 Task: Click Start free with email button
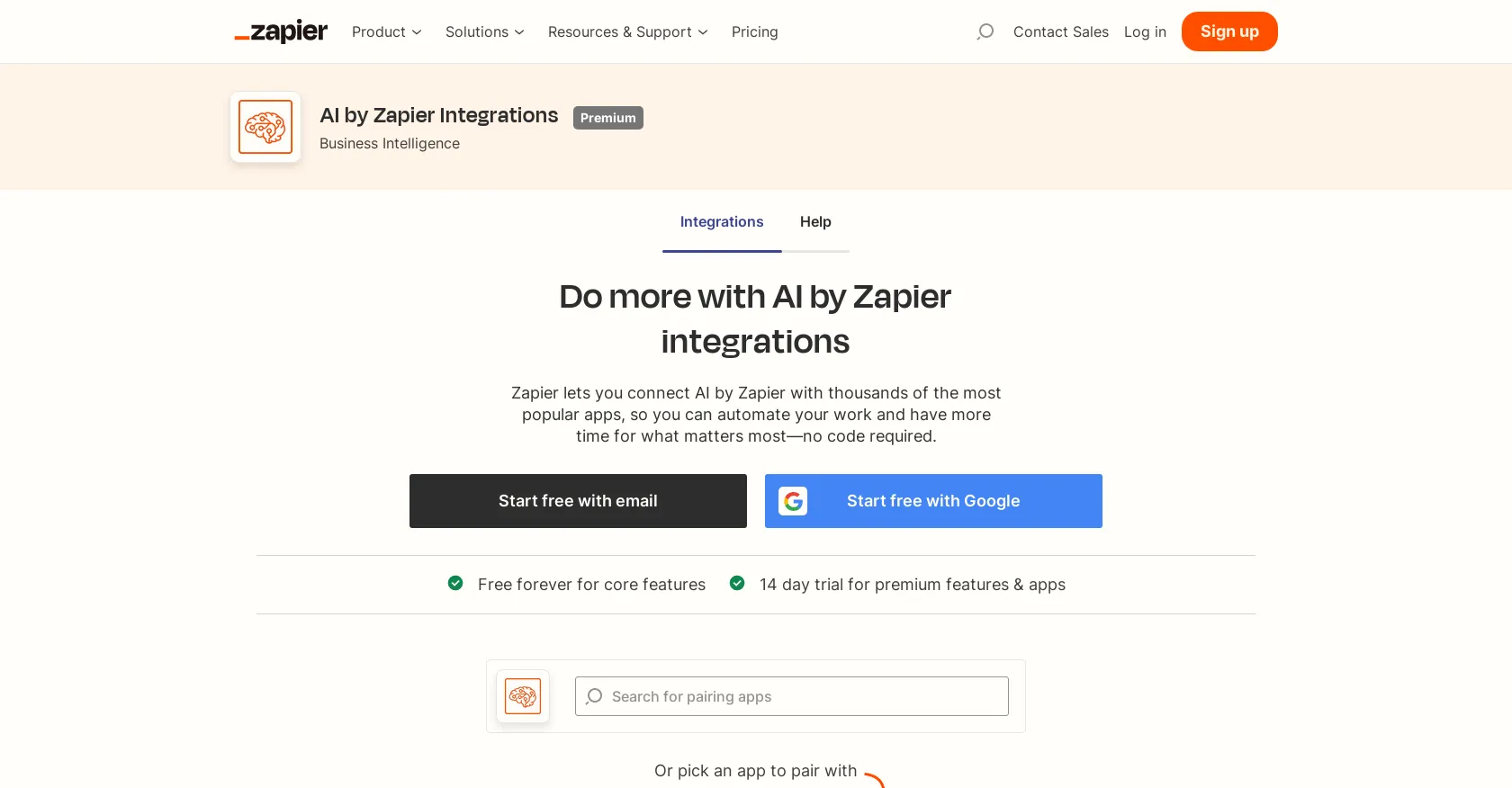click(x=578, y=501)
